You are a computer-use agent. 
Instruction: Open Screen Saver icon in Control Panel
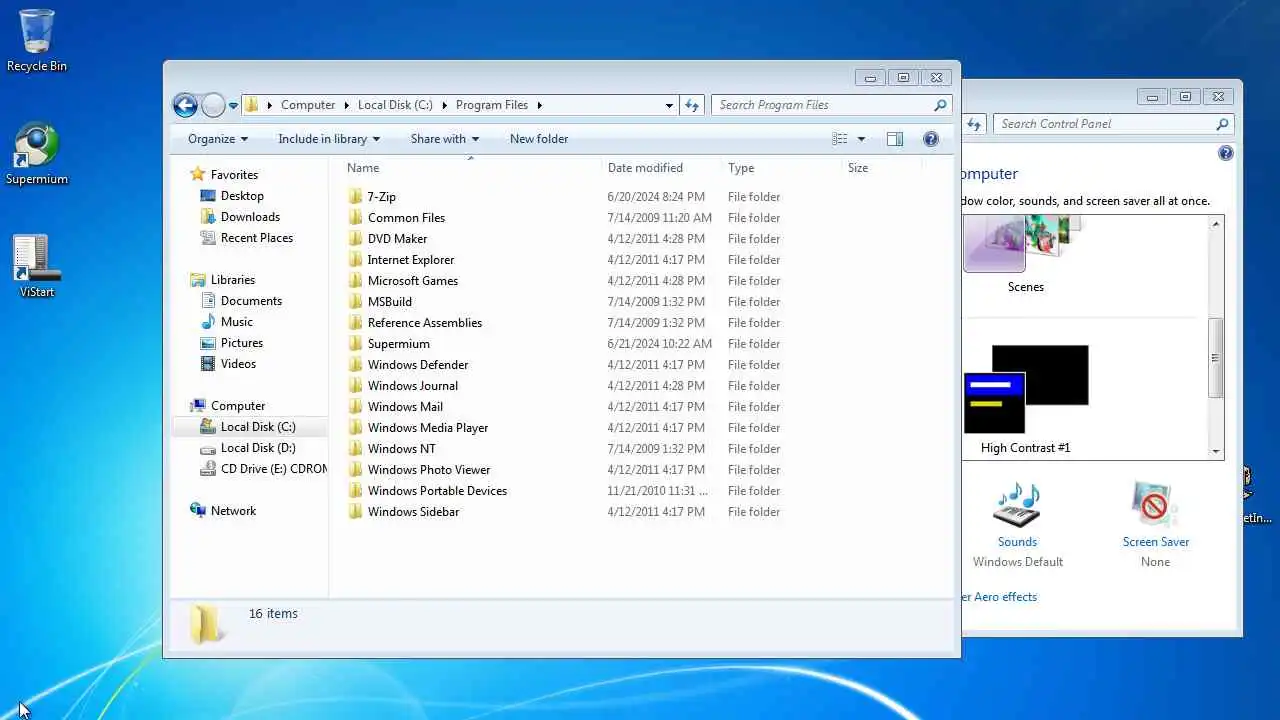[1155, 504]
